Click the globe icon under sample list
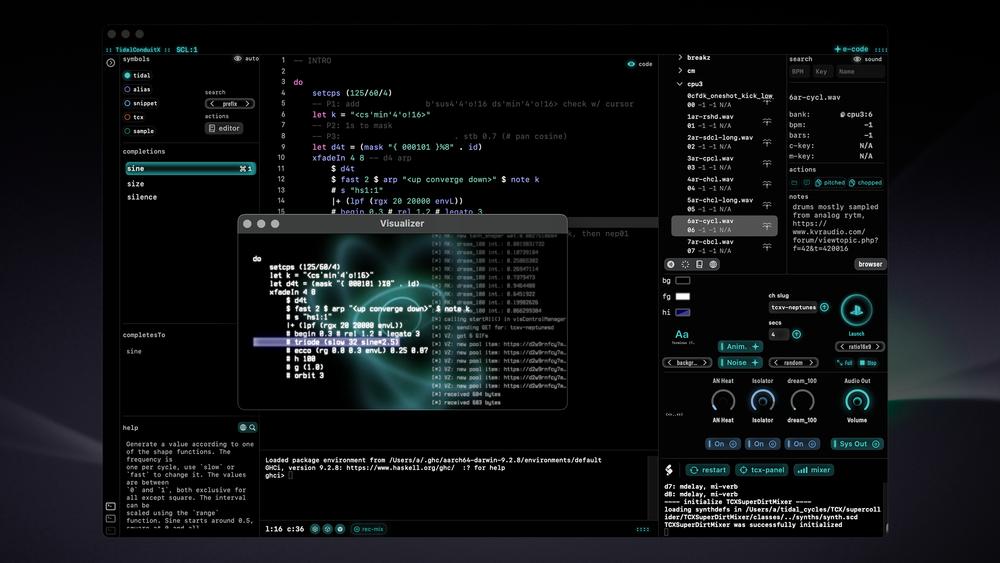The width and height of the screenshot is (1000, 563). click(713, 264)
